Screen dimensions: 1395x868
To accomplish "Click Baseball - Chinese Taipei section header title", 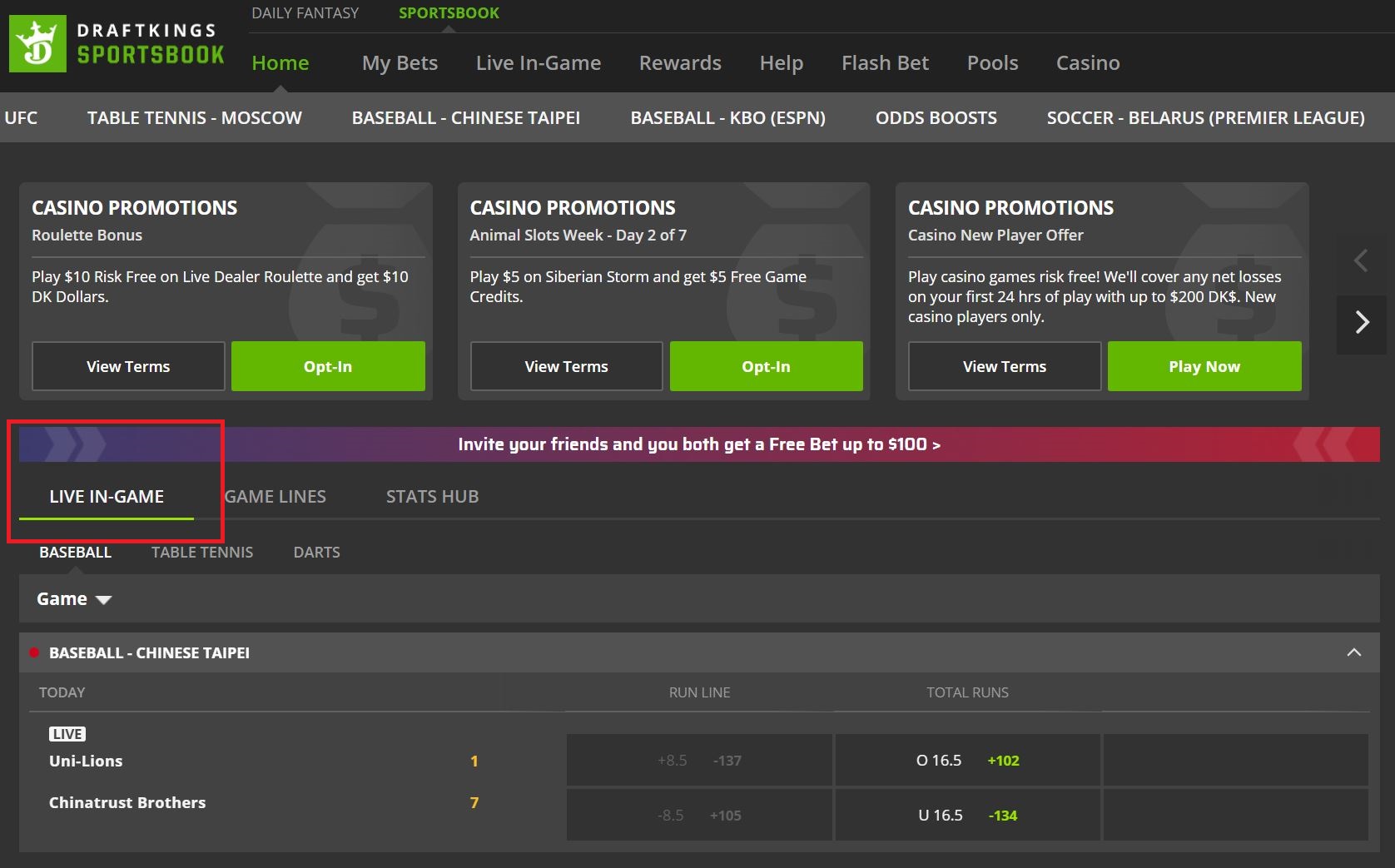I will [149, 653].
